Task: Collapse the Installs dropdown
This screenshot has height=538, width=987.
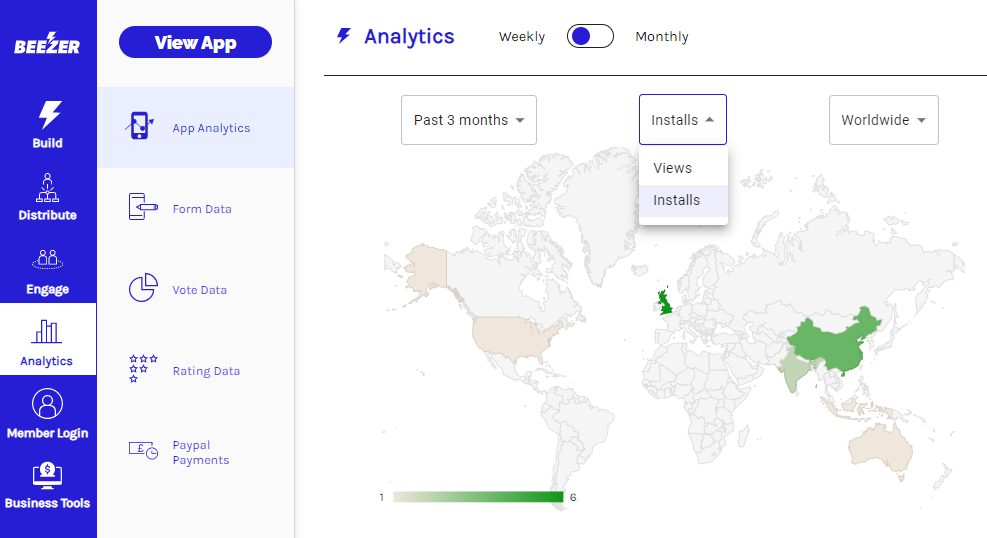Action: click(x=683, y=120)
